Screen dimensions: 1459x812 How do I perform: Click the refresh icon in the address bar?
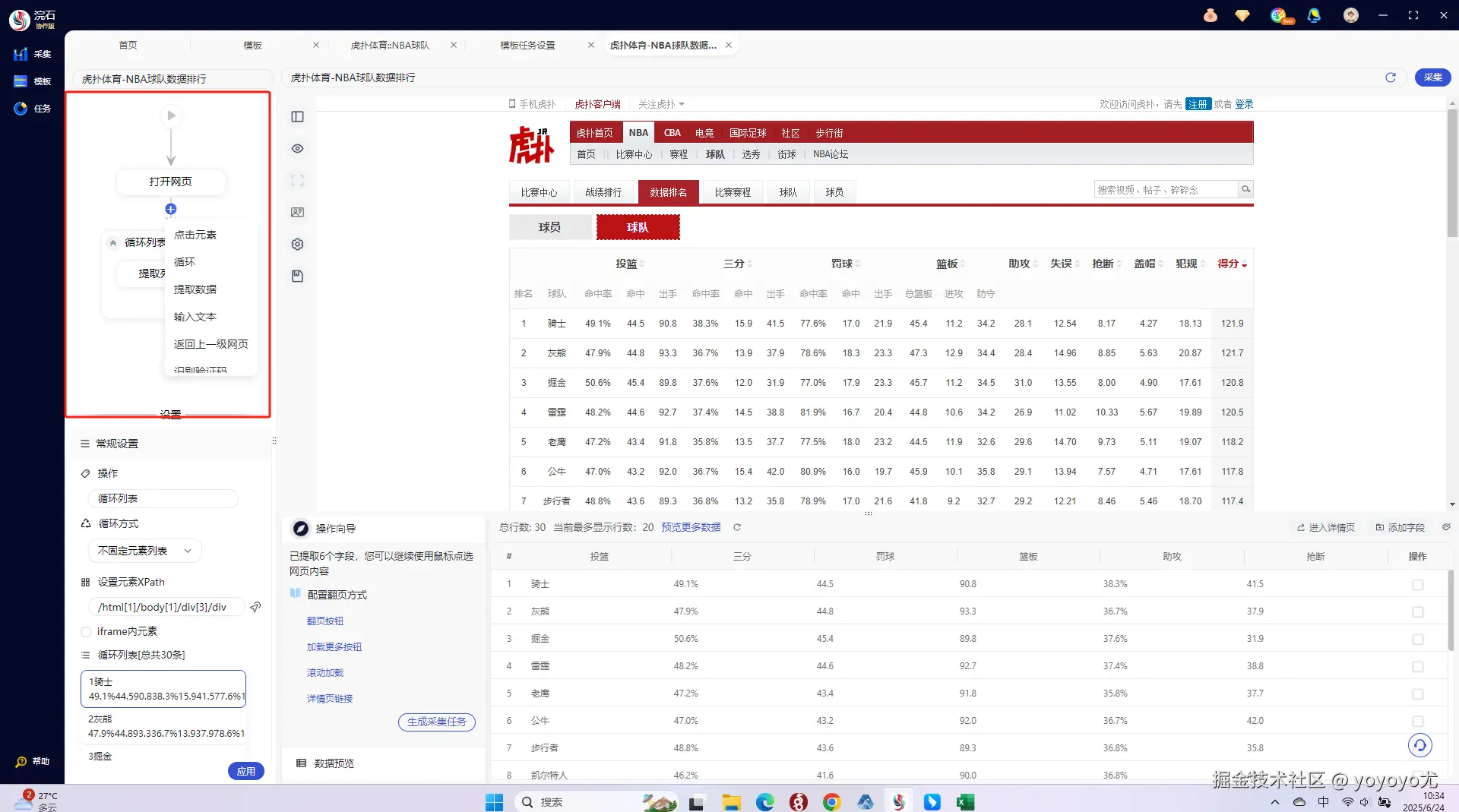tap(1391, 77)
